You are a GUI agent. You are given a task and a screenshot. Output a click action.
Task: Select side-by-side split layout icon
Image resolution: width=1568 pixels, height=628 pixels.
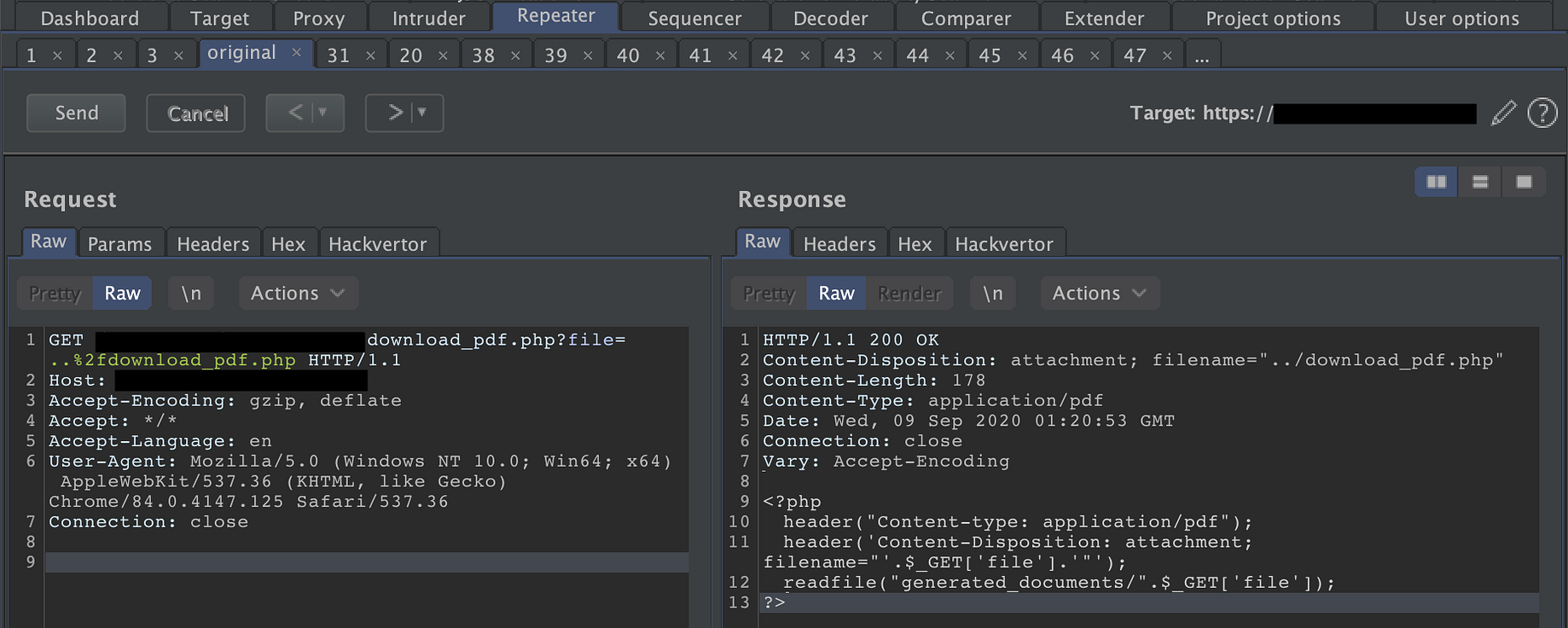pyautogui.click(x=1437, y=182)
